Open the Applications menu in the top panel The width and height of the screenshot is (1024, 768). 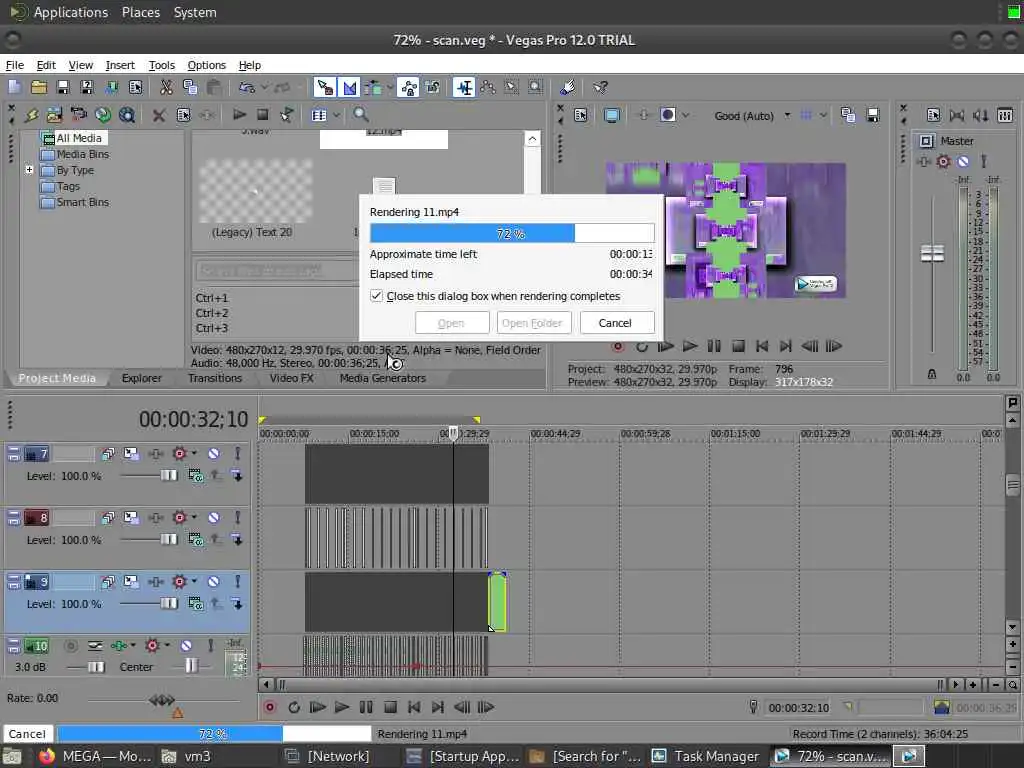(x=71, y=12)
